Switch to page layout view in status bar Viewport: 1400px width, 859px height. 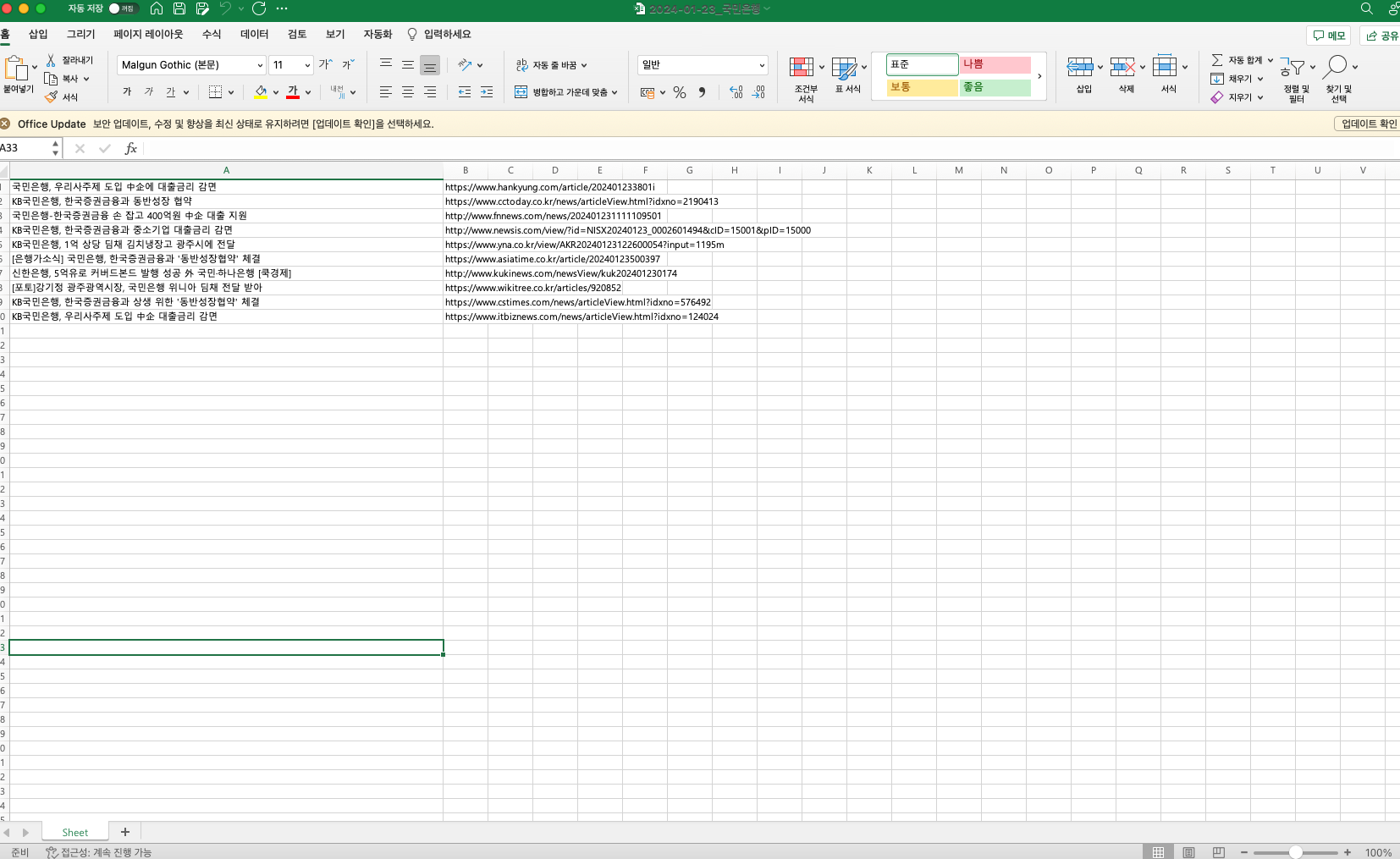[1188, 852]
